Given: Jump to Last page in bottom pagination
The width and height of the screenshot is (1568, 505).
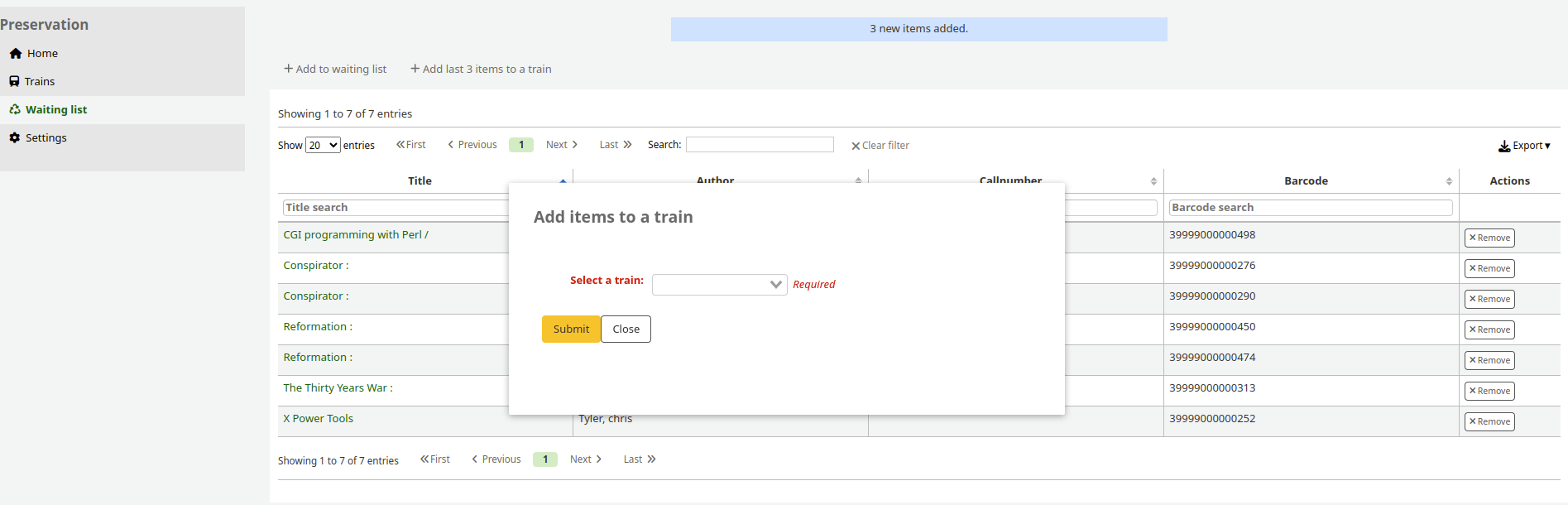Looking at the screenshot, I should pos(639,459).
